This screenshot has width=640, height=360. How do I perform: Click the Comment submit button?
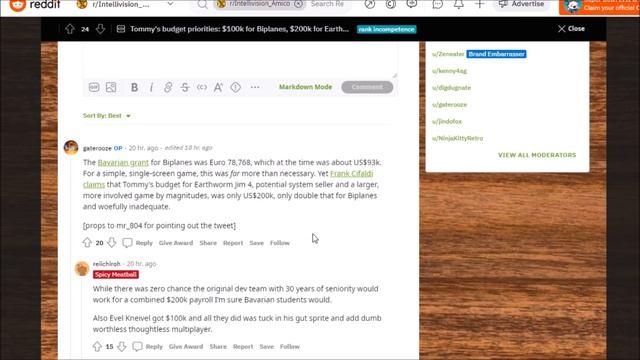point(367,87)
